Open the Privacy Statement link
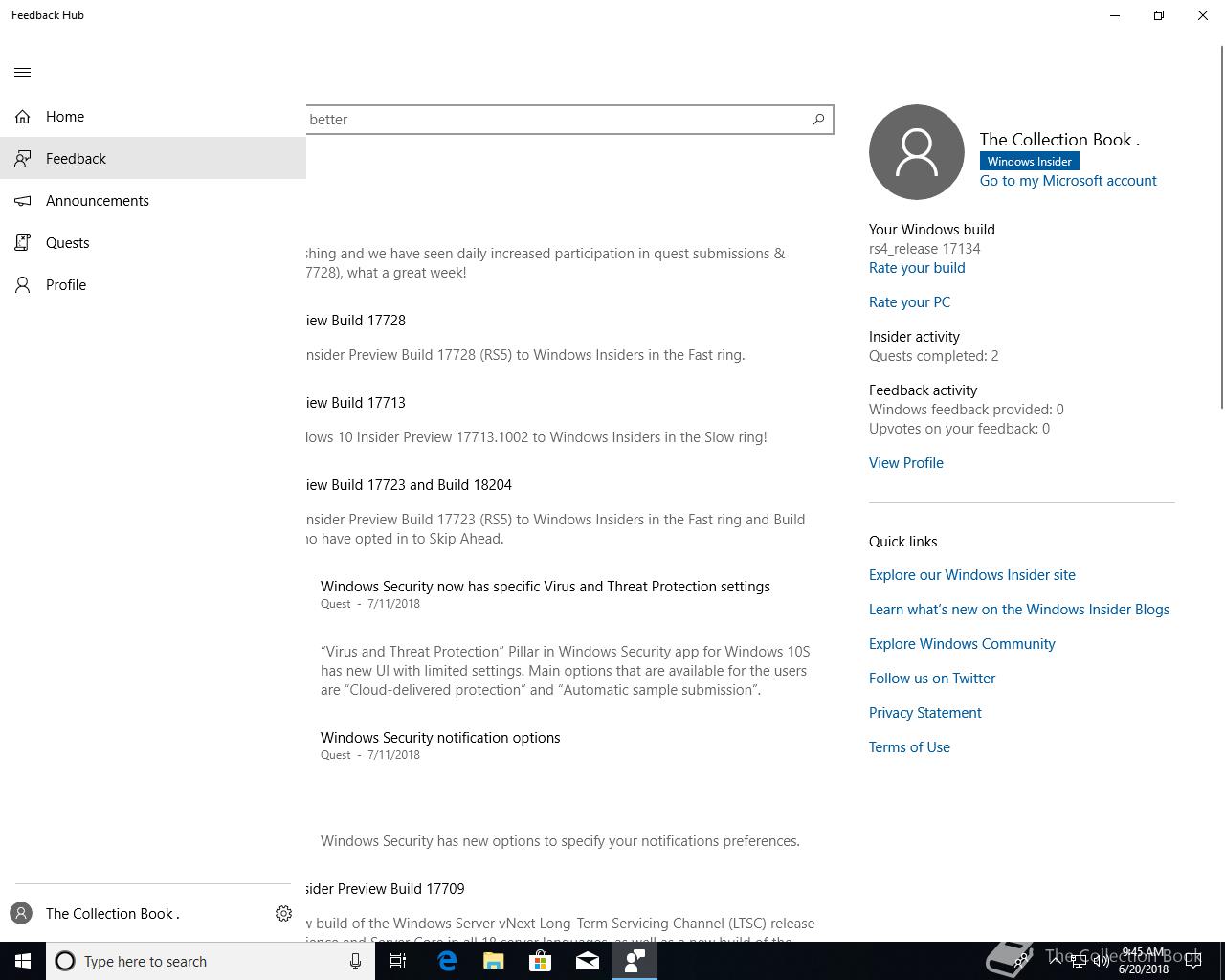The width and height of the screenshot is (1225, 980). pyautogui.click(x=925, y=713)
